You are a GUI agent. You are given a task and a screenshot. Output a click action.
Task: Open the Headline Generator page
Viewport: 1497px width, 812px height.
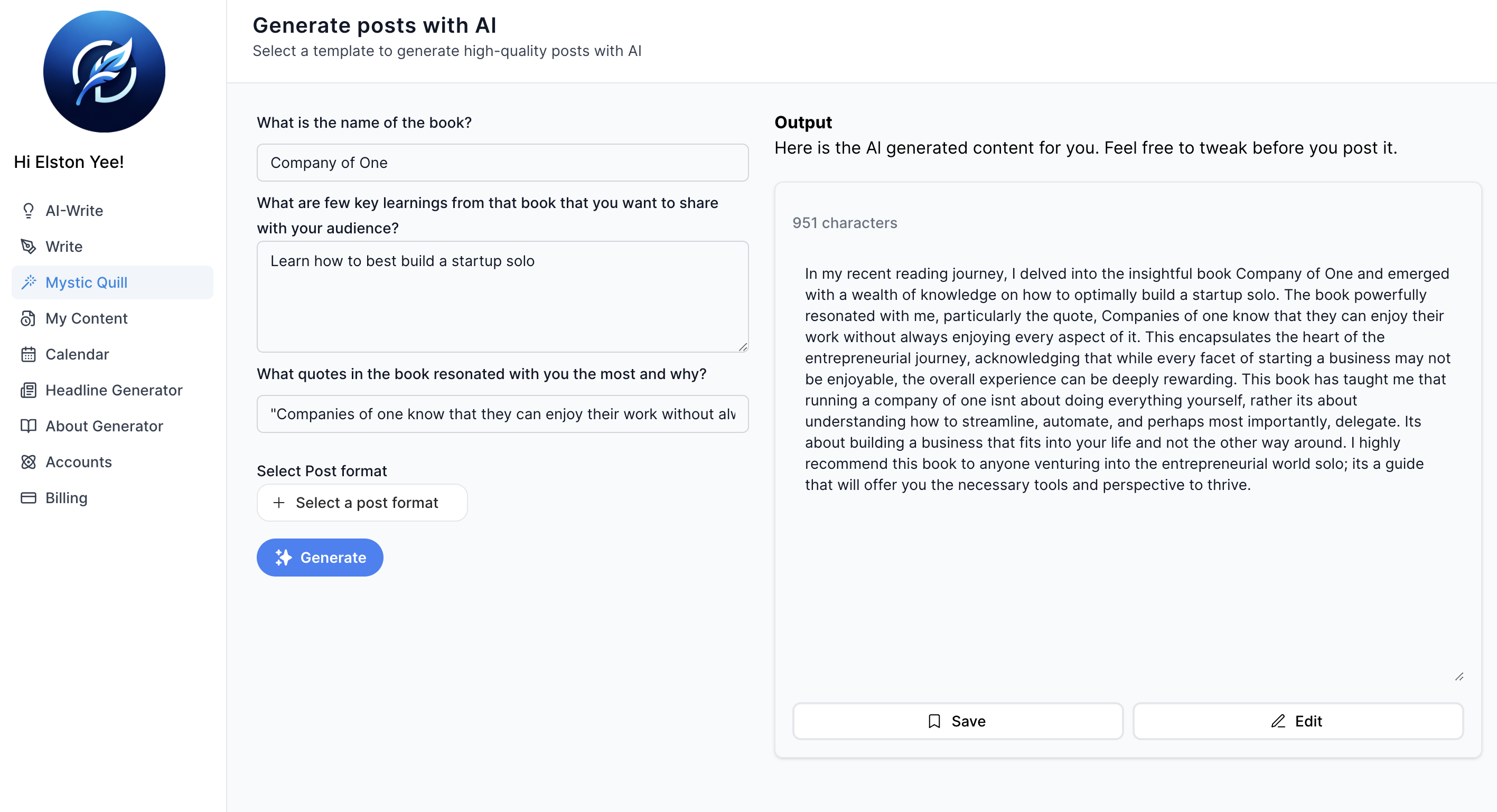(114, 390)
